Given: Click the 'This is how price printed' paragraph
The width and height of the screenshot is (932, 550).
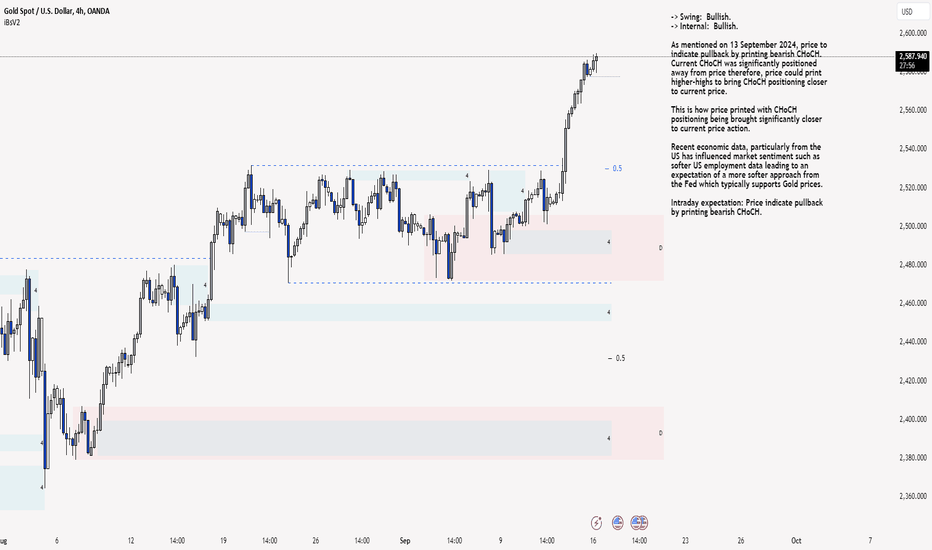Looking at the screenshot, I should point(747,119).
